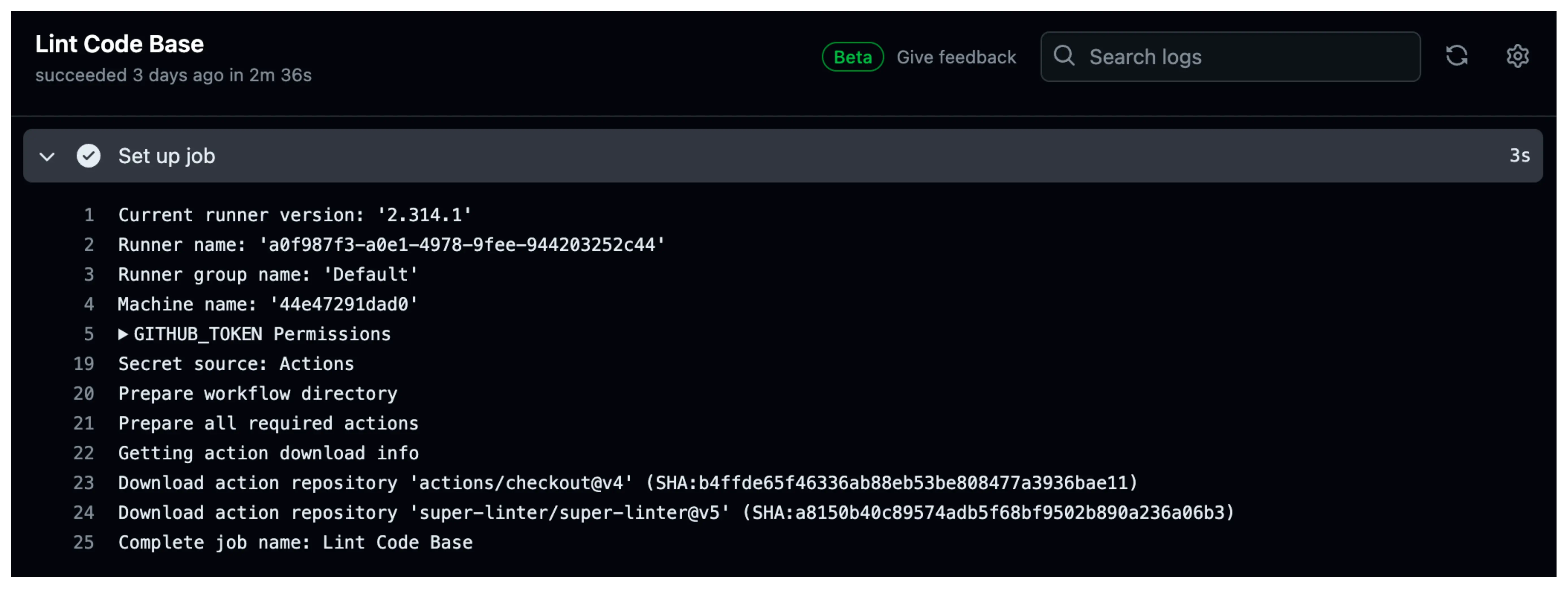Click the green checkmark on Set up job
The width and height of the screenshot is (1568, 589).
click(x=89, y=156)
